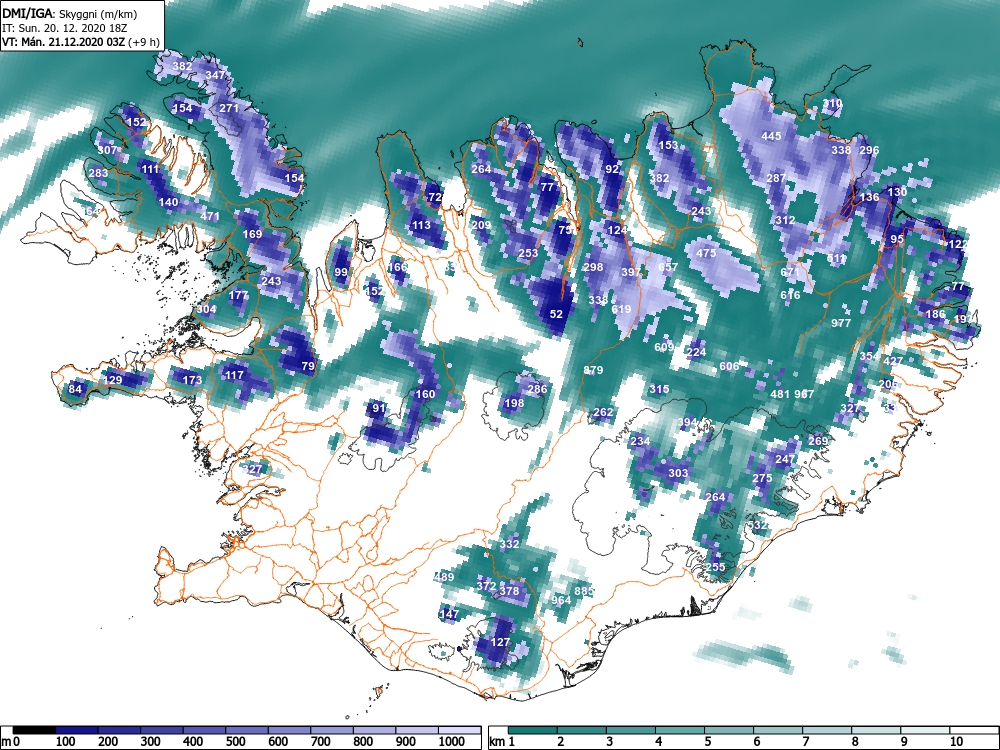The width and height of the screenshot is (1000, 750).
Task: Click the visibility value 79 on the map
Action: point(308,366)
